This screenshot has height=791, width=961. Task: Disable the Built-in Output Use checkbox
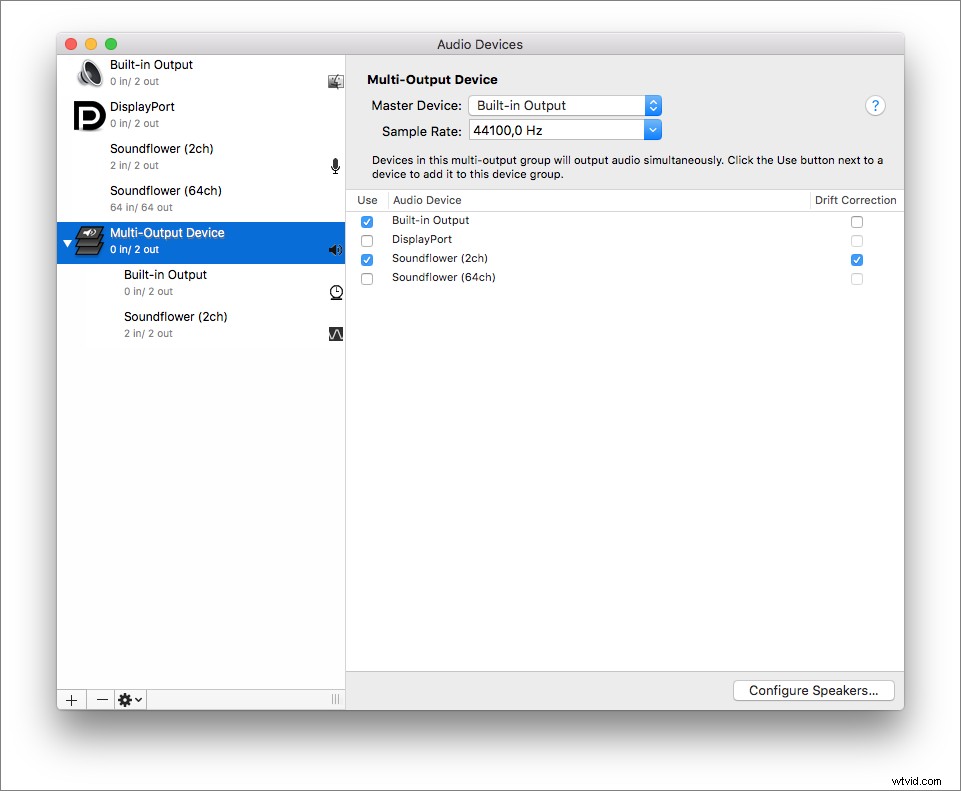(367, 221)
